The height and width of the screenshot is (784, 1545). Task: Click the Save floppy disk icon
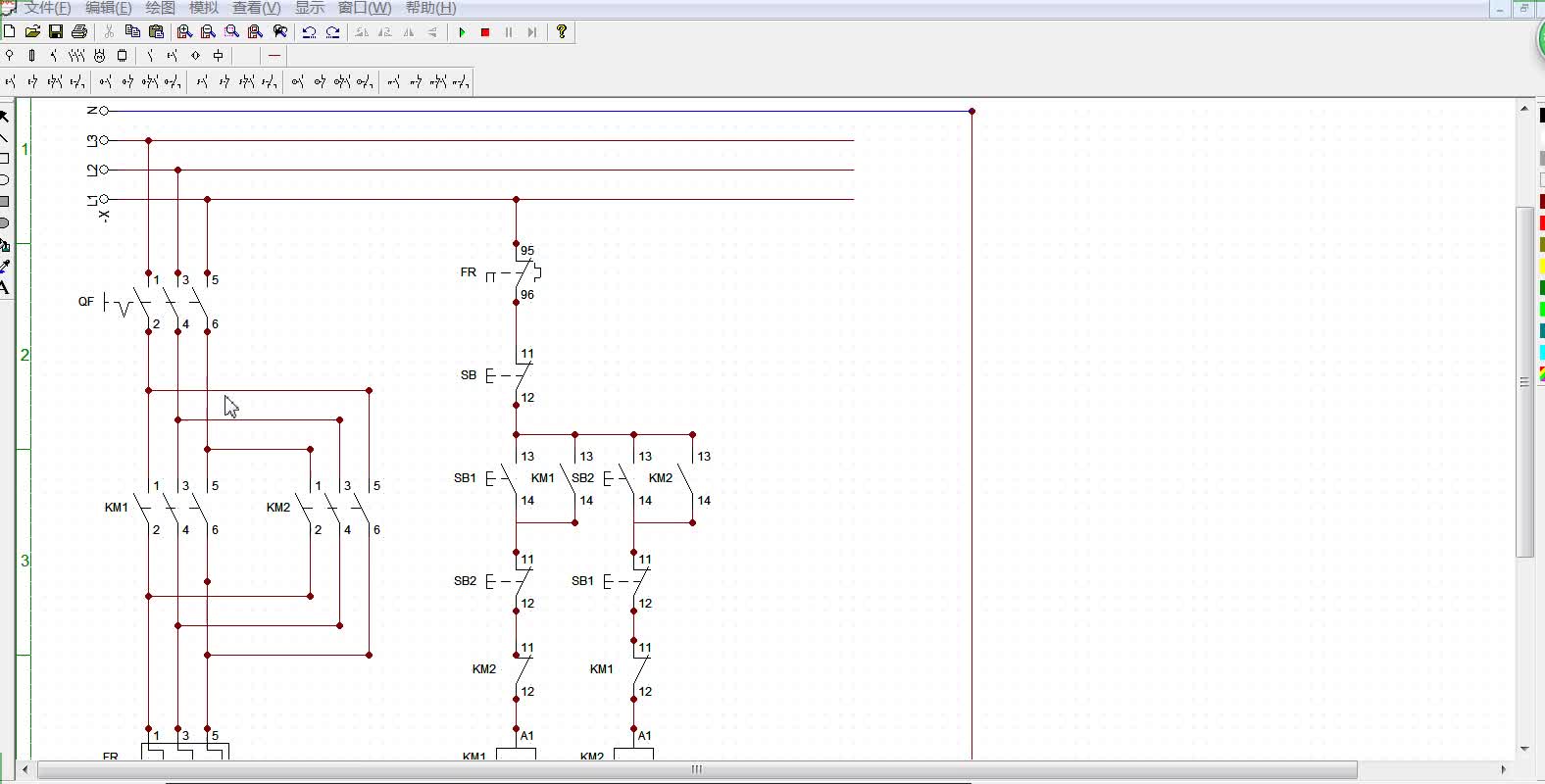tap(56, 32)
